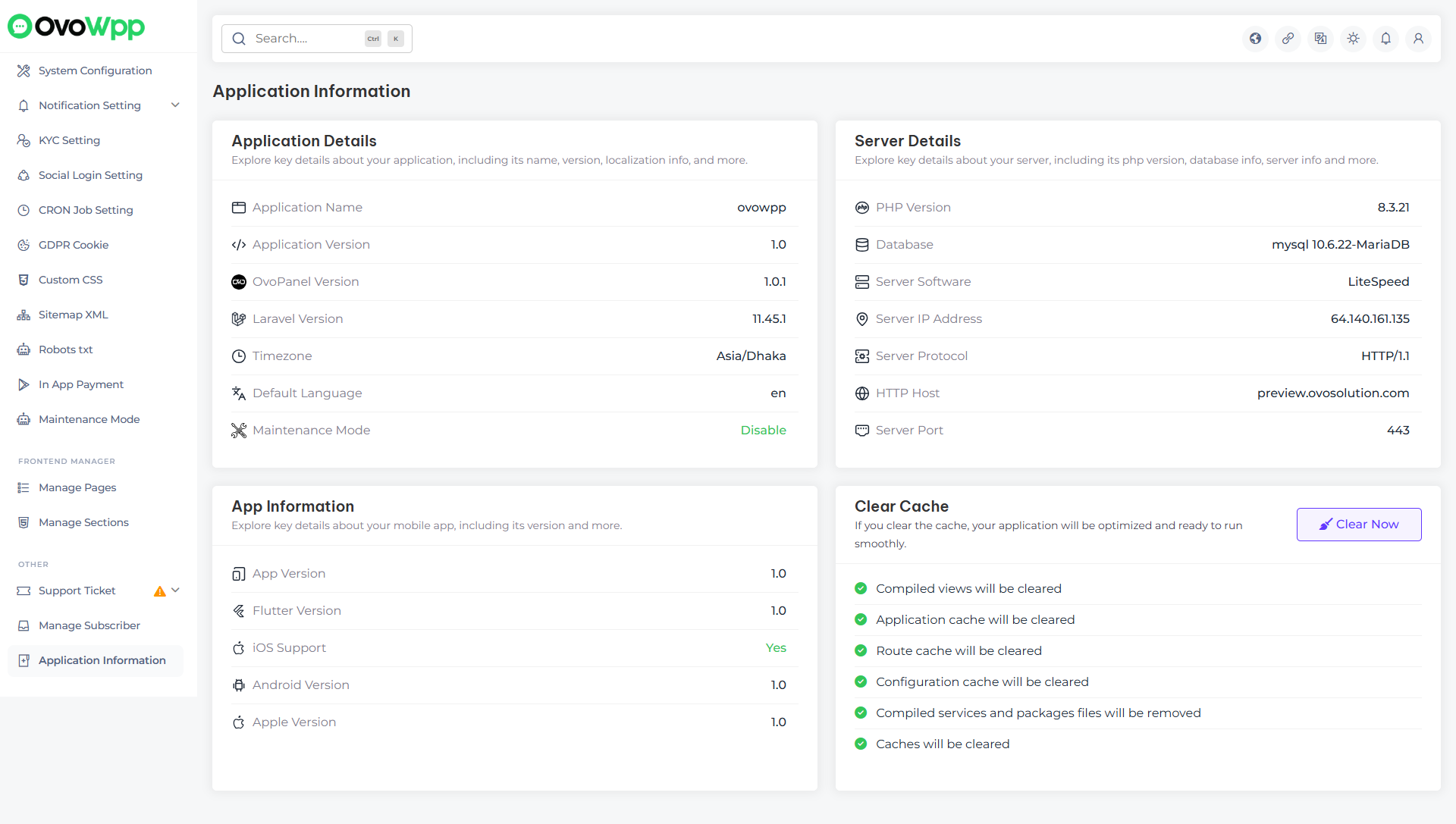Toggle the light/dark theme sun icon
The image size is (1456, 824).
pyautogui.click(x=1353, y=39)
